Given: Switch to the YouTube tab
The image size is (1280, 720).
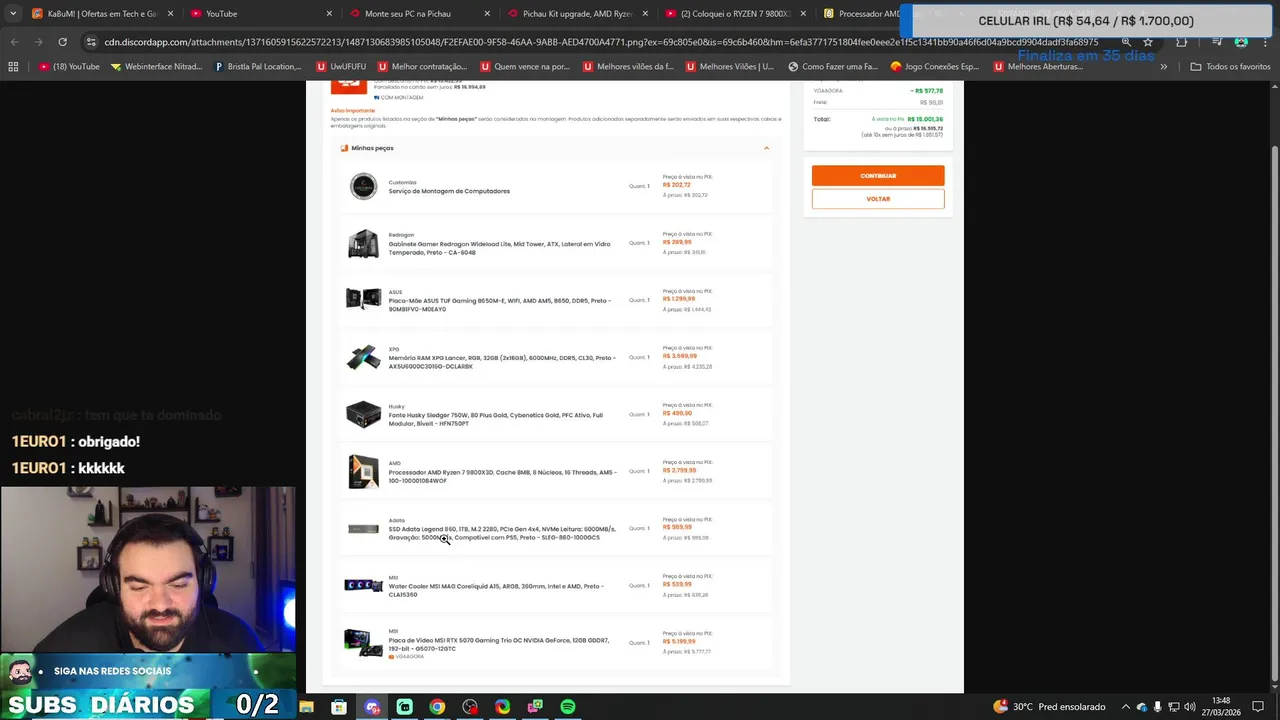Looking at the screenshot, I should (x=260, y=14).
